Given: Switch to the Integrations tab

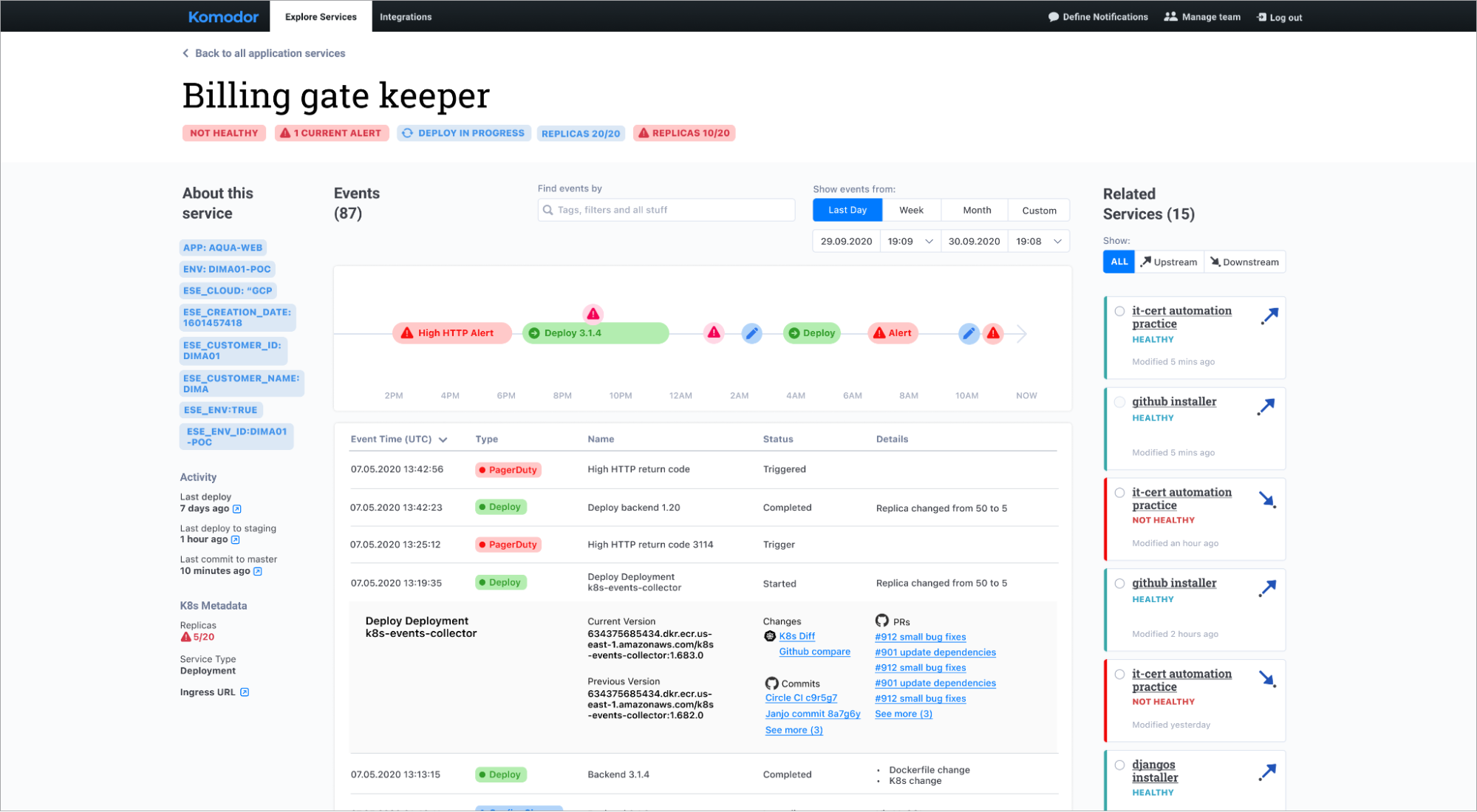Looking at the screenshot, I should [405, 17].
